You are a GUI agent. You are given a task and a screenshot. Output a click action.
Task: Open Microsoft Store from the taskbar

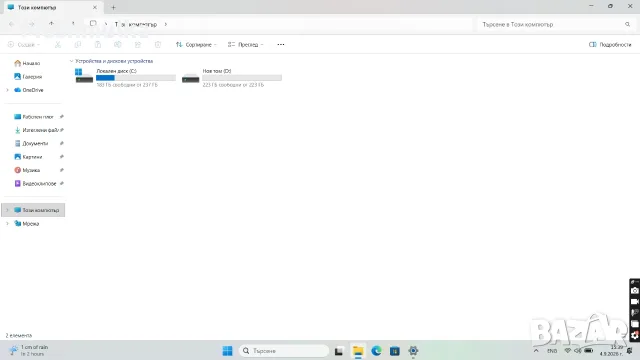[395, 351]
